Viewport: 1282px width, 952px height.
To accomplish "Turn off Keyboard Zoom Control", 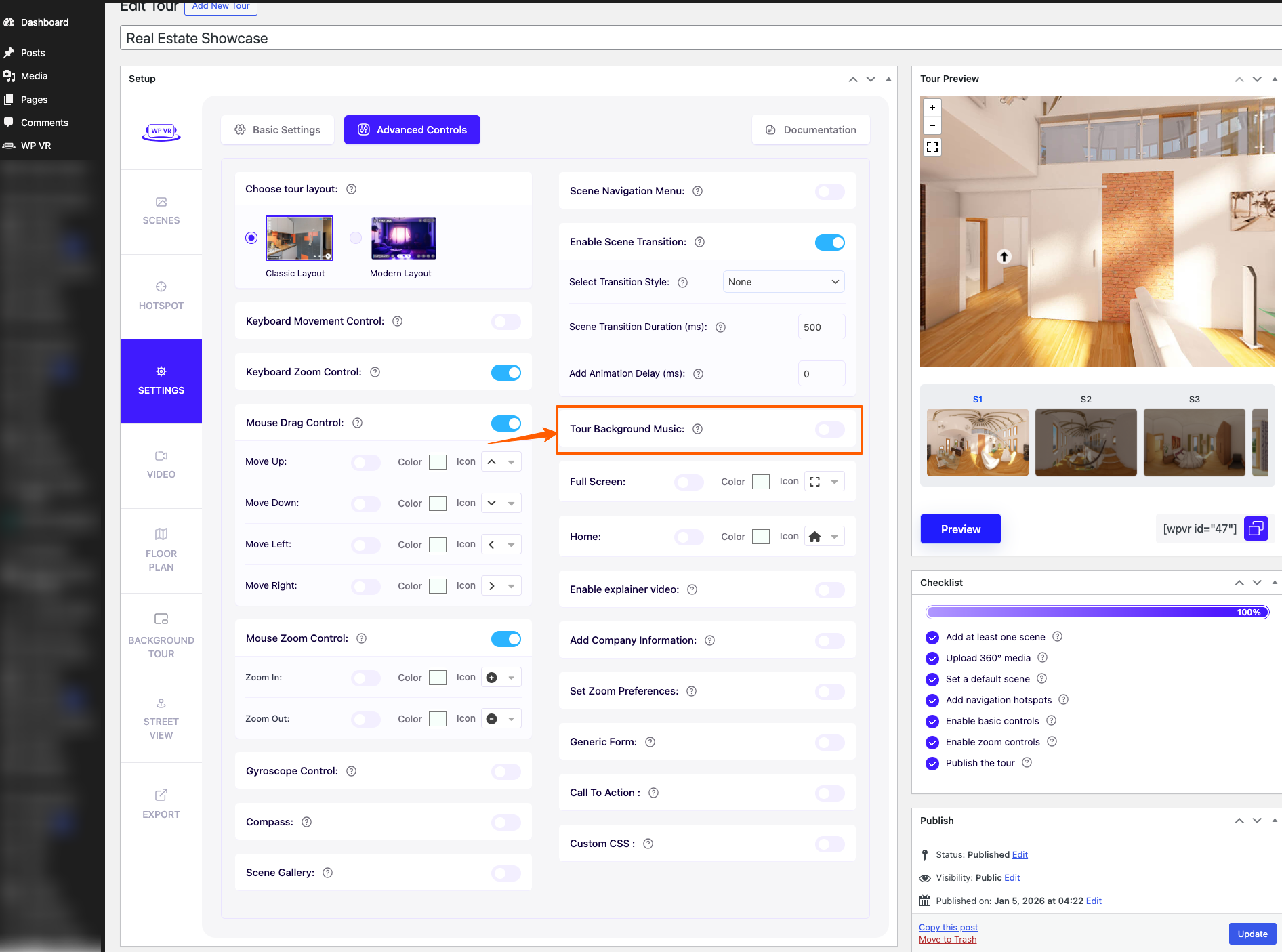I will click(x=505, y=372).
